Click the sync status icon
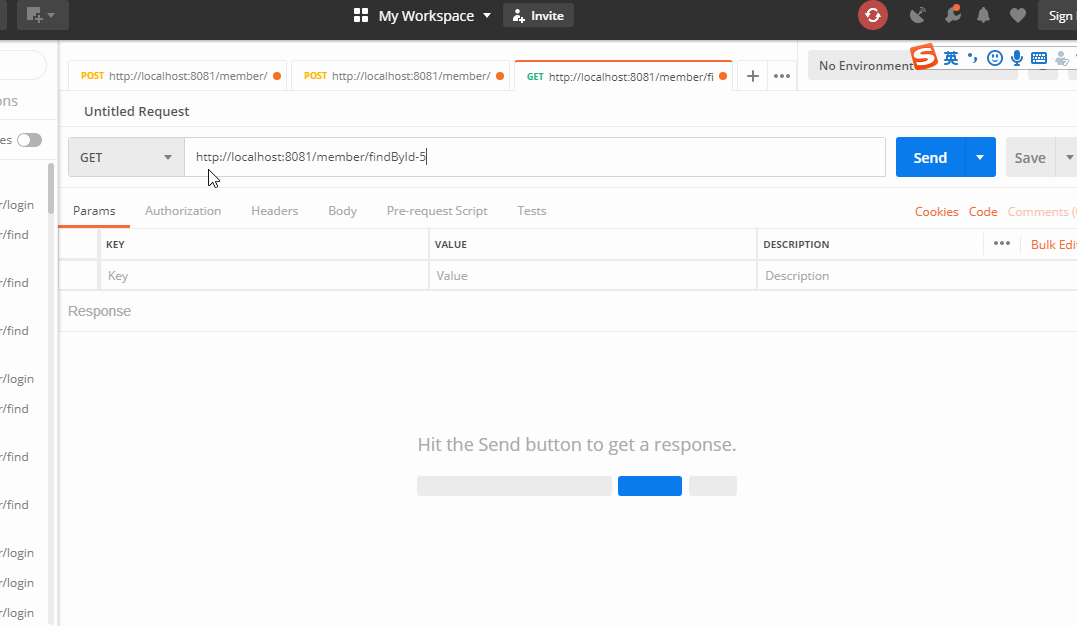The width and height of the screenshot is (1077, 626). coord(872,15)
